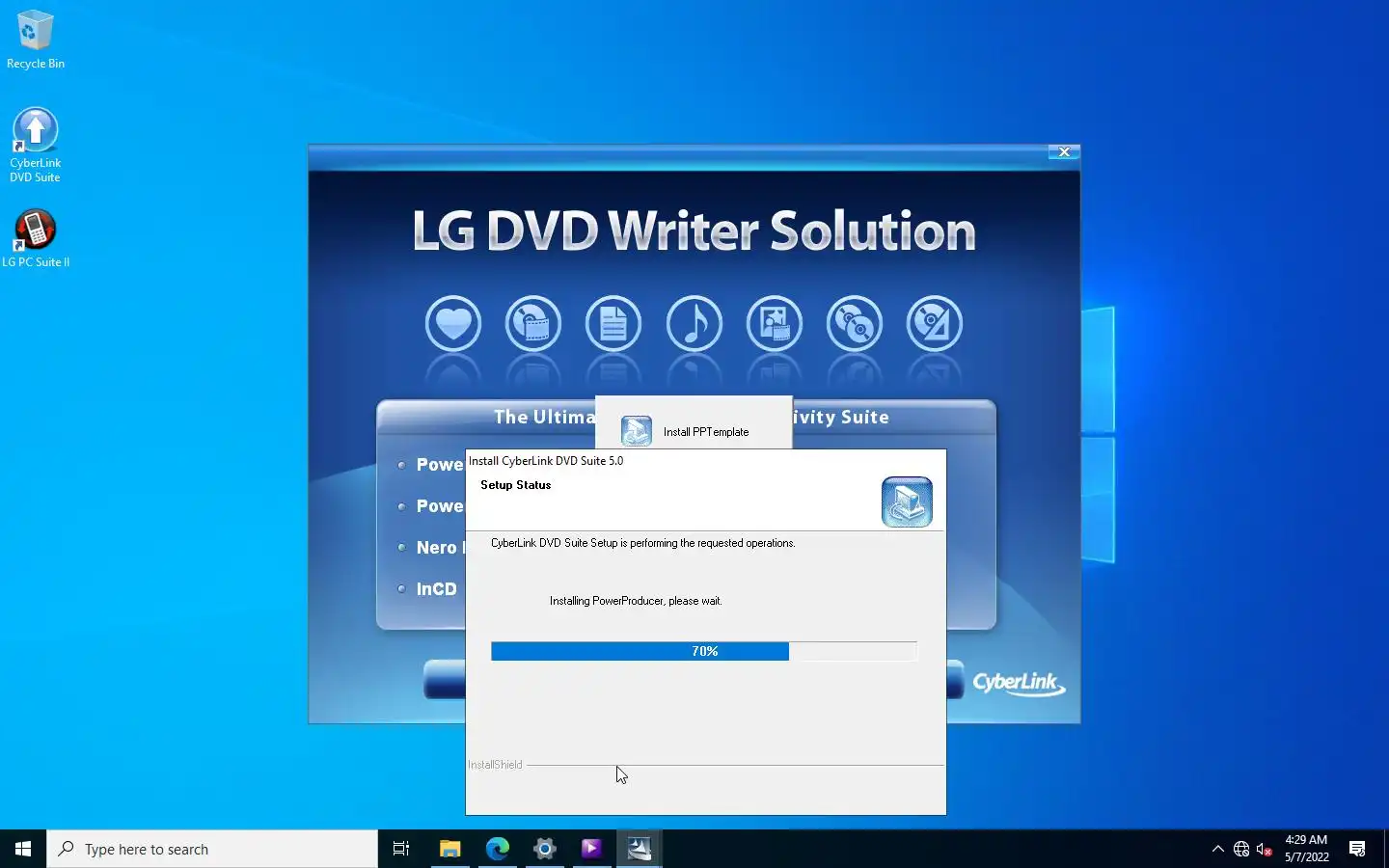Show hidden system tray icons
This screenshot has height=868, width=1389.
coord(1217,849)
